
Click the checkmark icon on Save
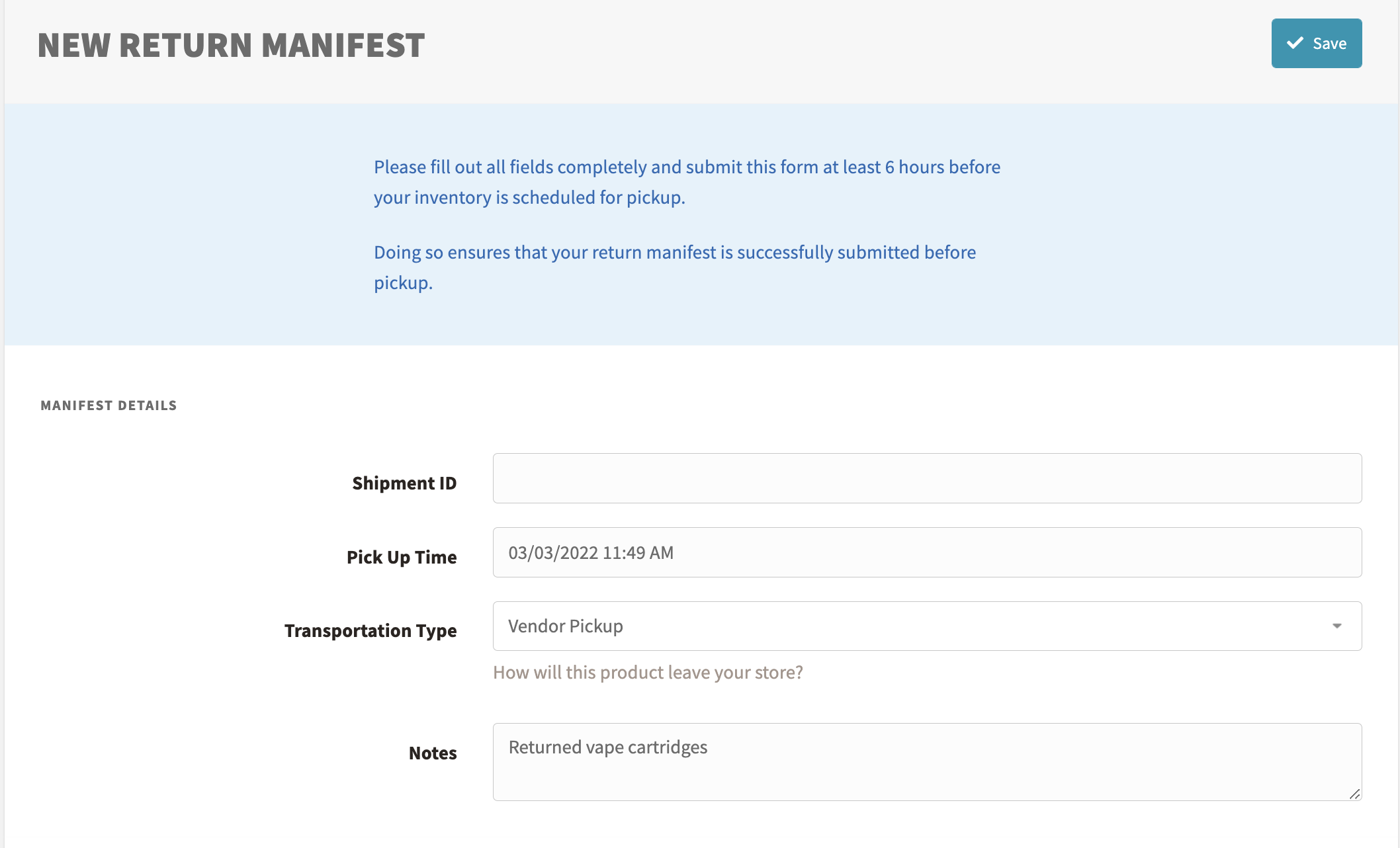(1295, 43)
